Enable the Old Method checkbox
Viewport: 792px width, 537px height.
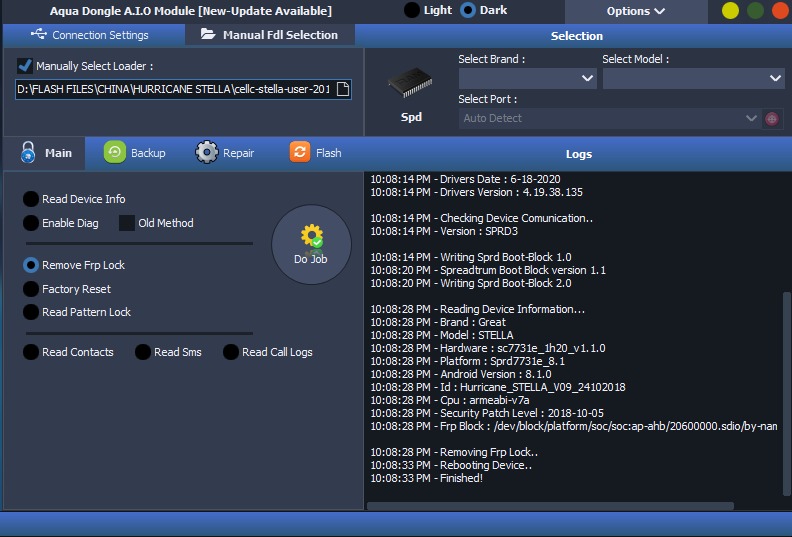(x=126, y=223)
